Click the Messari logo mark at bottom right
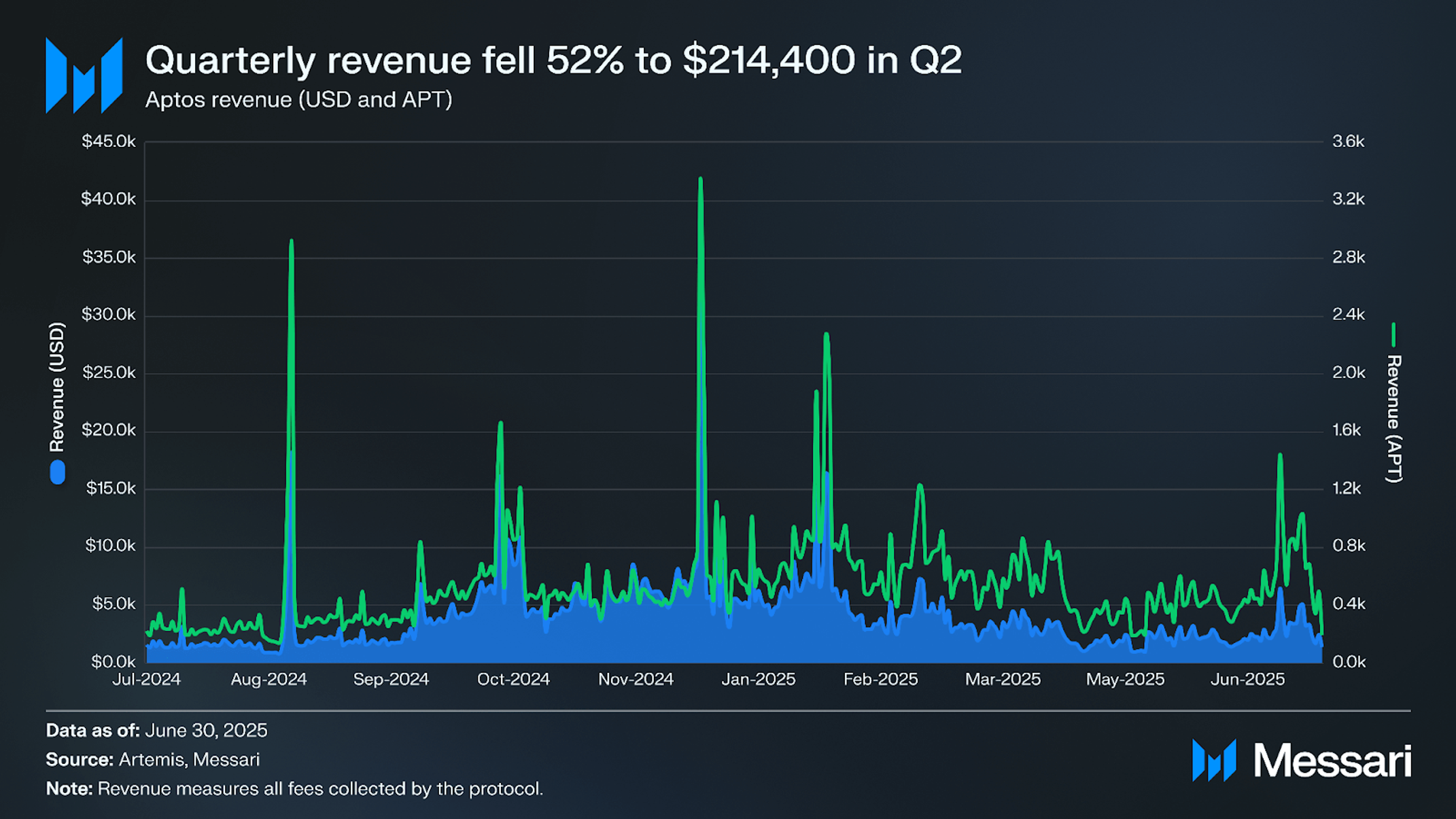This screenshot has height=819, width=1456. [x=1214, y=761]
